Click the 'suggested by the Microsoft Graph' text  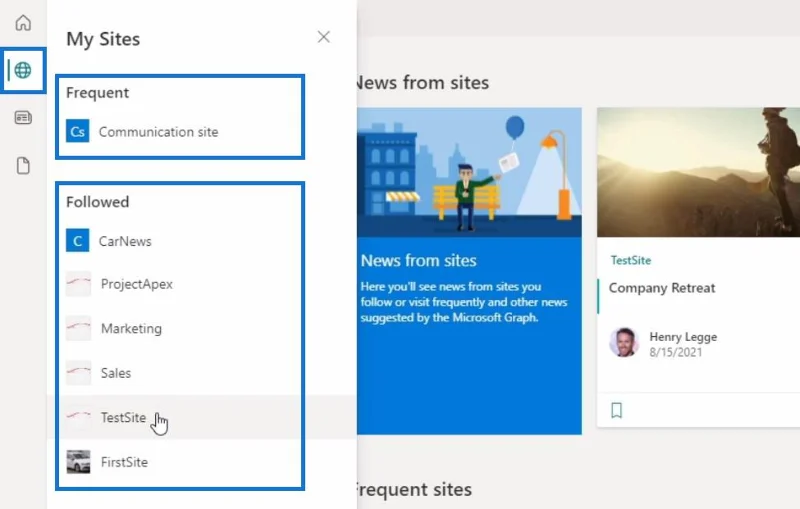click(449, 318)
